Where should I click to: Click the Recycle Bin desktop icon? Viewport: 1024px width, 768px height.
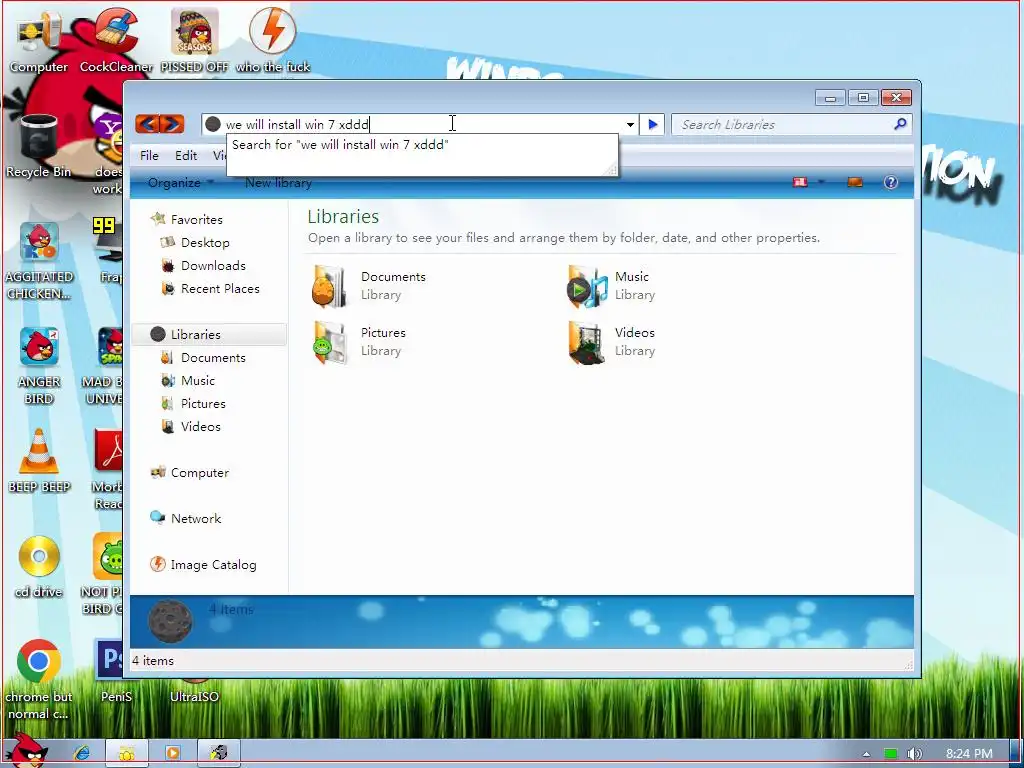point(39,146)
